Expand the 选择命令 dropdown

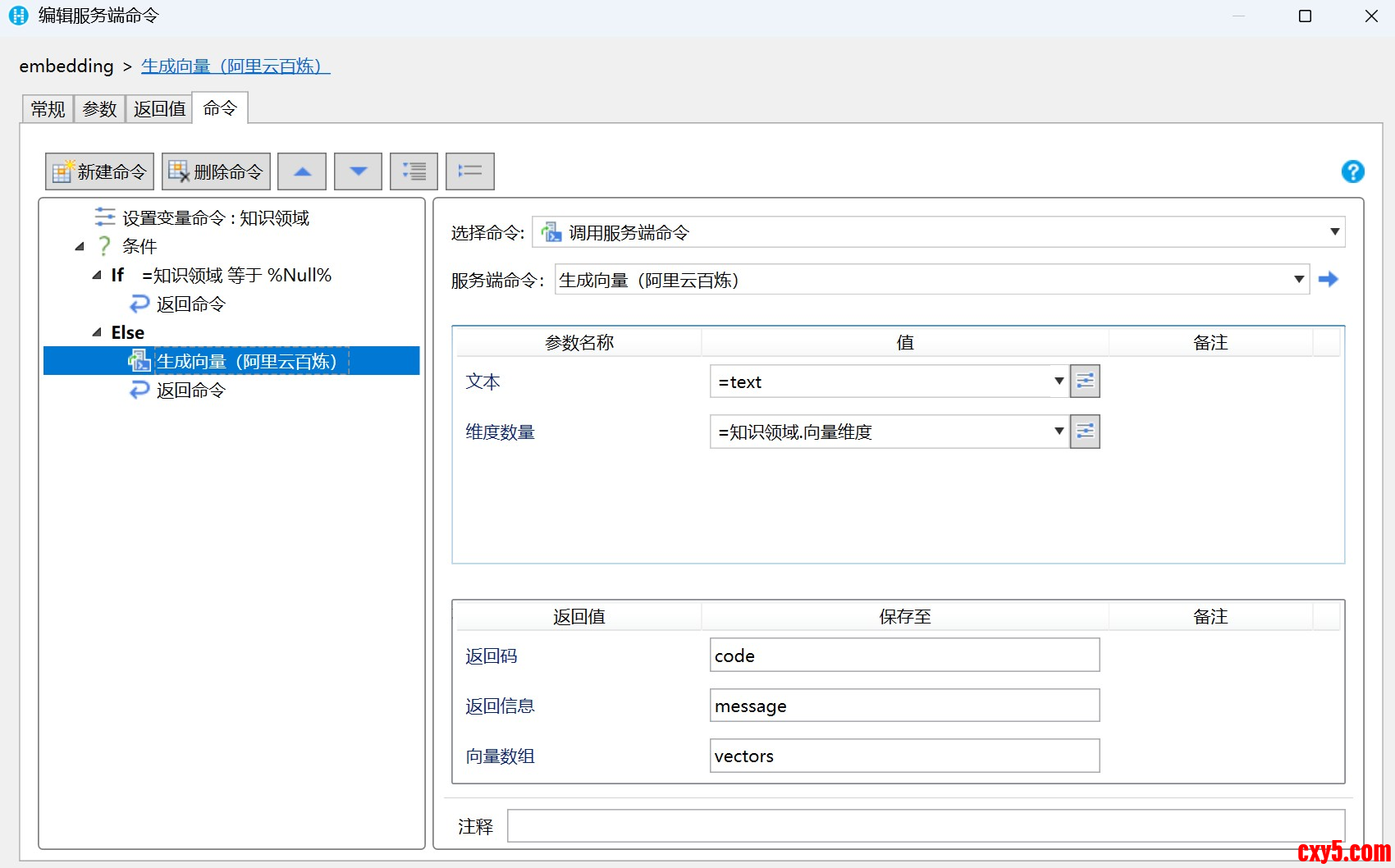1334,232
